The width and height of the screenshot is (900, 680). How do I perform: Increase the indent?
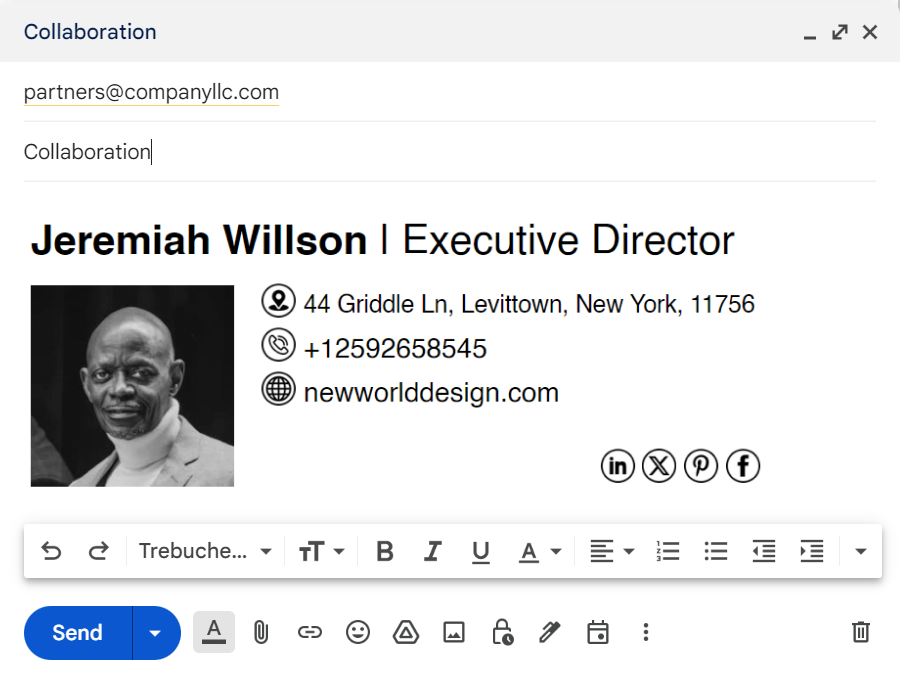tap(812, 551)
